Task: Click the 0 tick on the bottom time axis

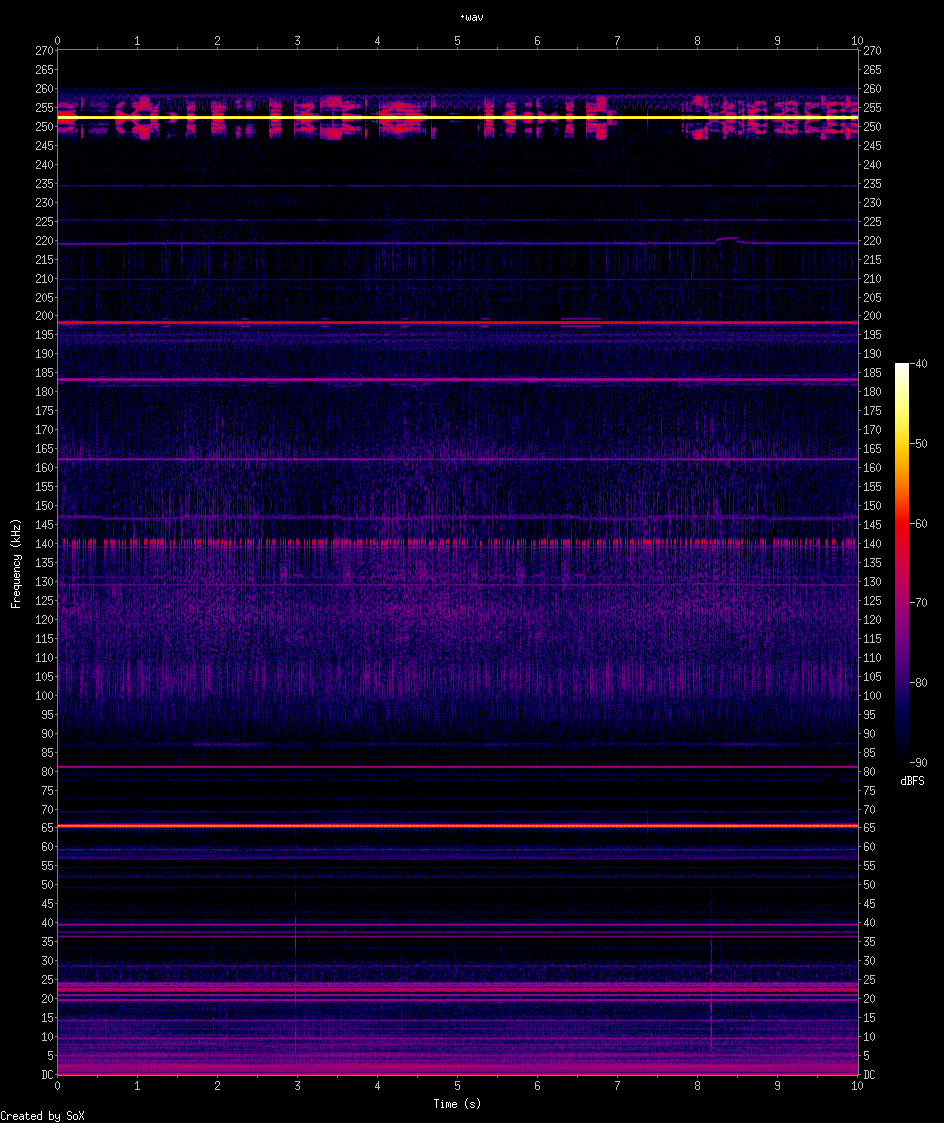Action: [57, 1086]
